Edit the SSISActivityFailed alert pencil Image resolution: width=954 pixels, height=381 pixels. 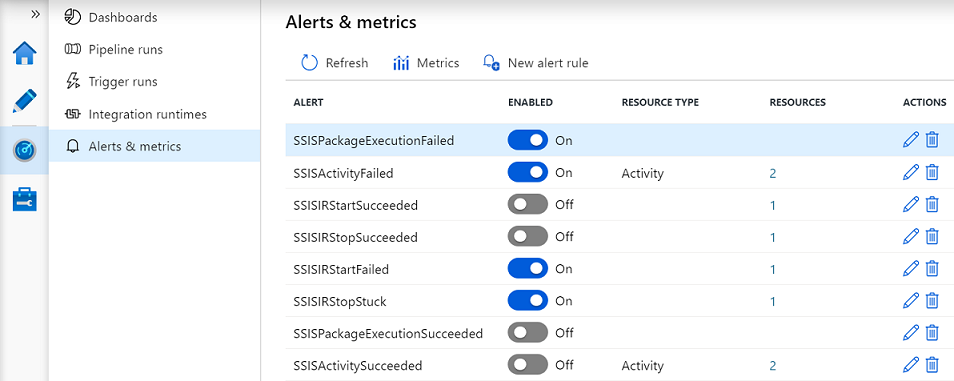911,172
